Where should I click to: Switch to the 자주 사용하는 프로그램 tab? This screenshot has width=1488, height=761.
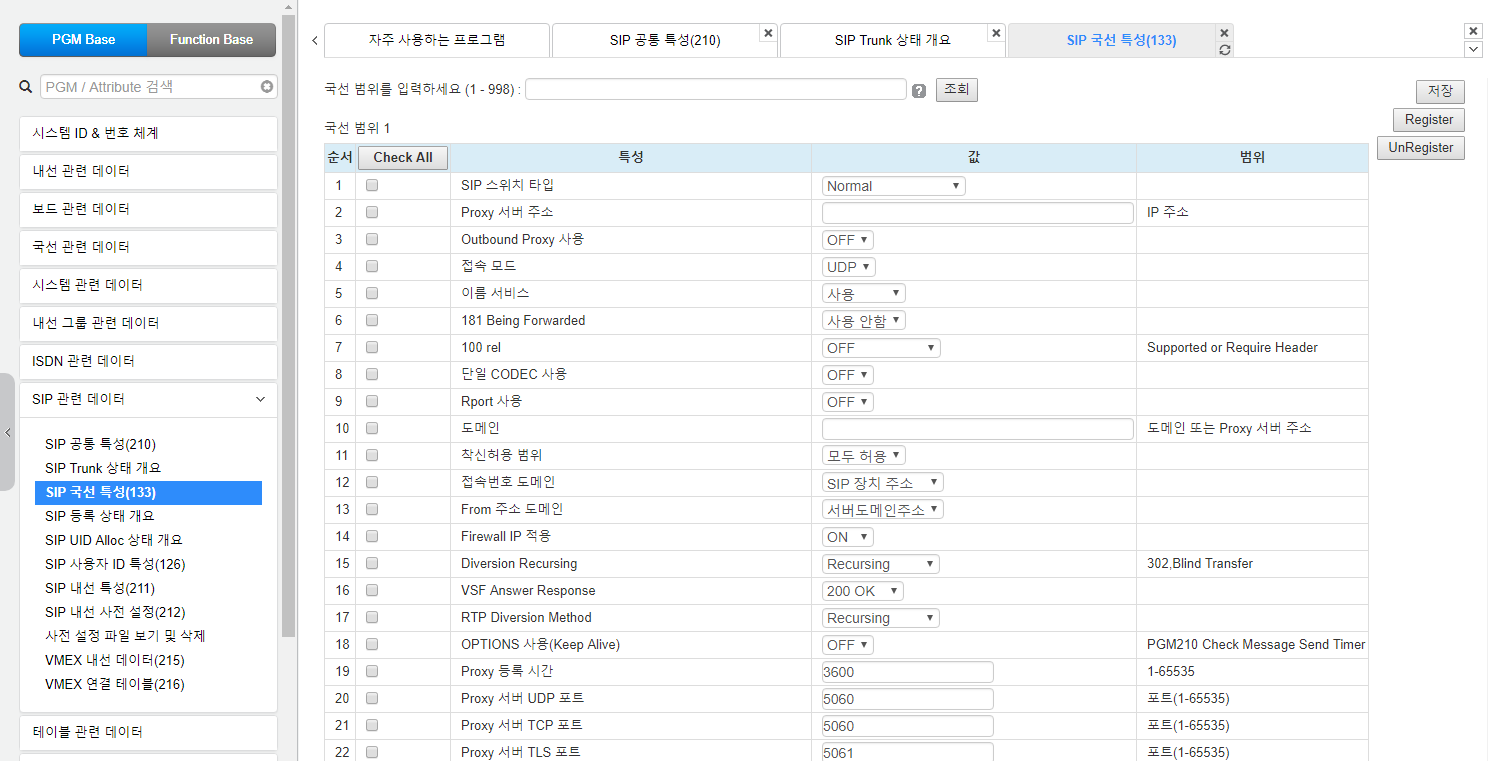(x=437, y=40)
